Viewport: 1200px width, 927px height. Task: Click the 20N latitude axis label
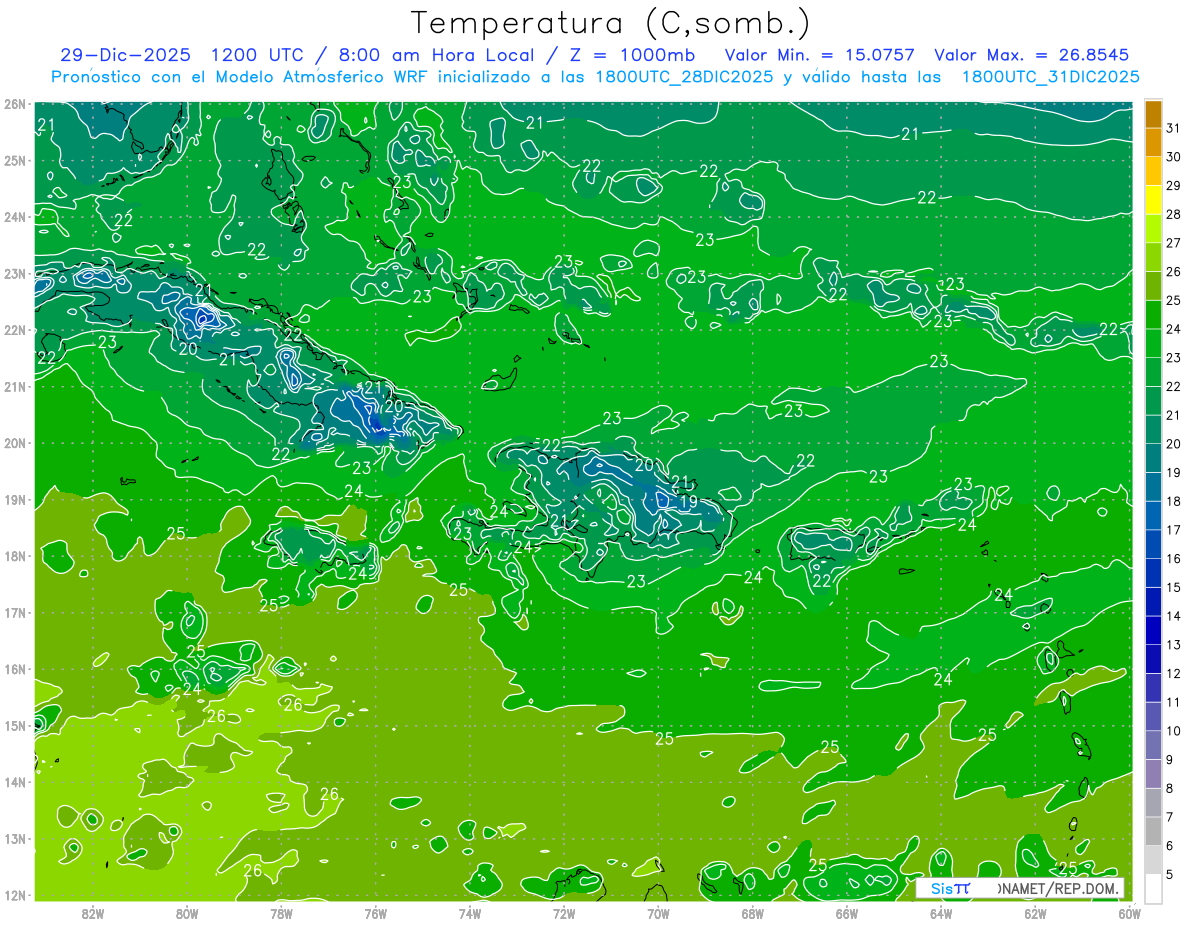[x=15, y=443]
